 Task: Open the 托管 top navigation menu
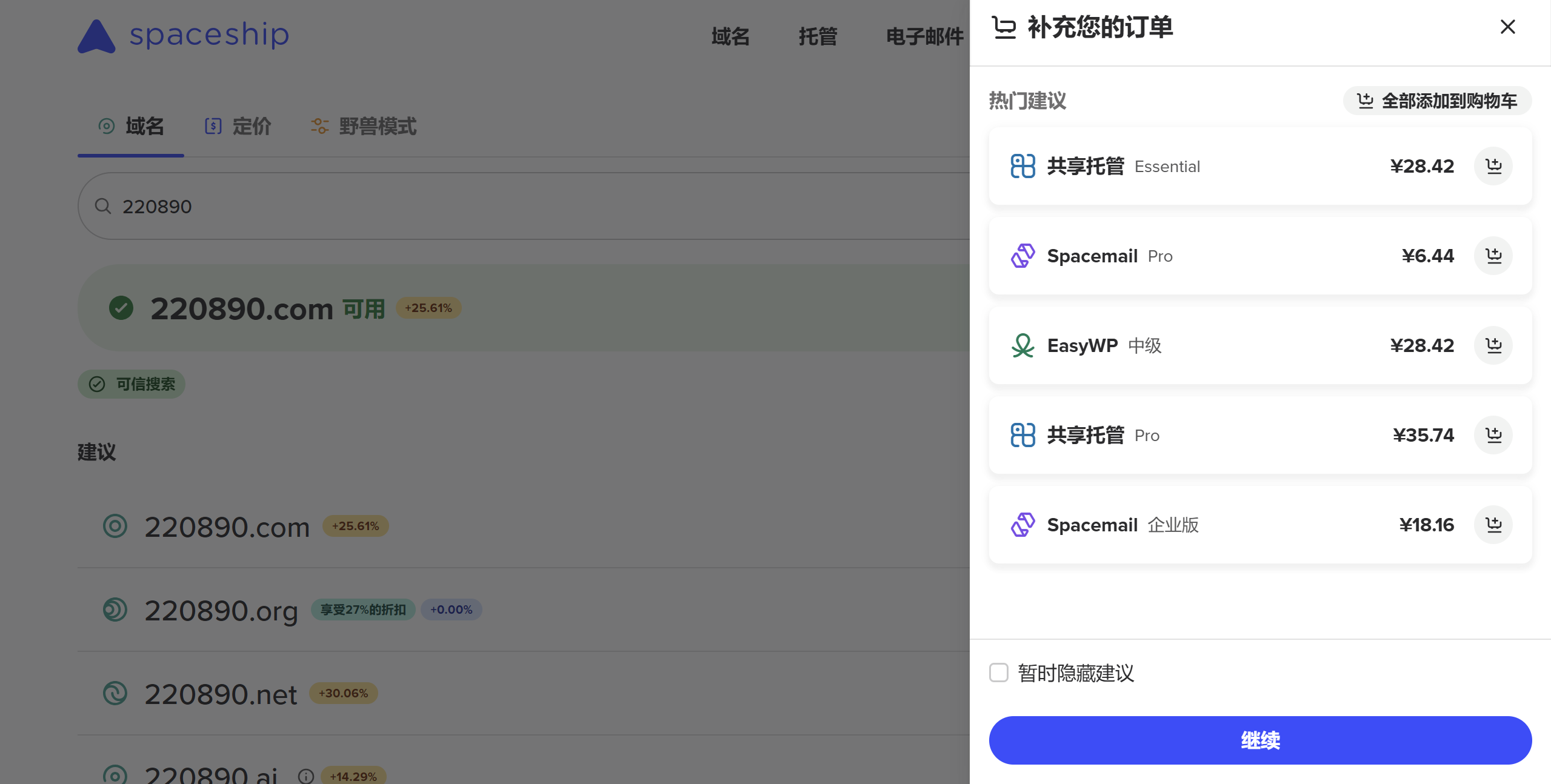(x=818, y=36)
